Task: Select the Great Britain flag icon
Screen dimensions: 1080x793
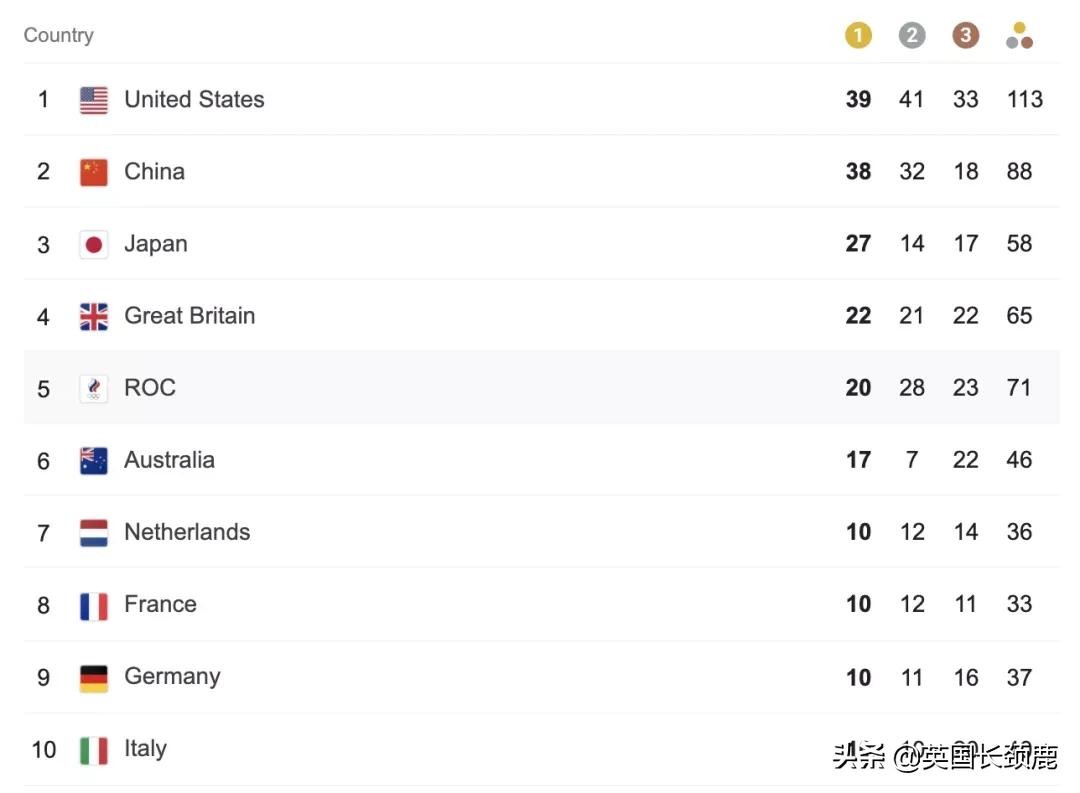Action: pyautogui.click(x=94, y=317)
